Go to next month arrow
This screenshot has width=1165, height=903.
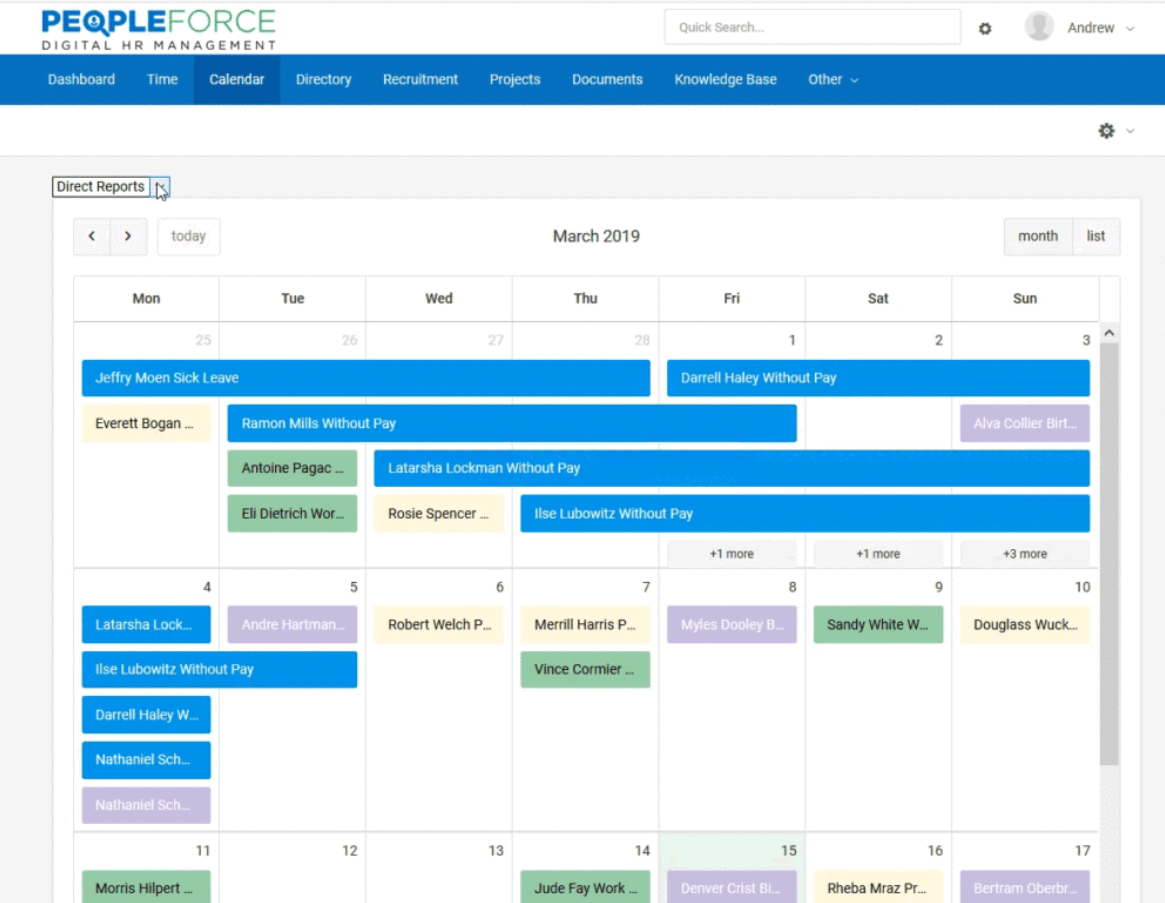pyautogui.click(x=128, y=236)
